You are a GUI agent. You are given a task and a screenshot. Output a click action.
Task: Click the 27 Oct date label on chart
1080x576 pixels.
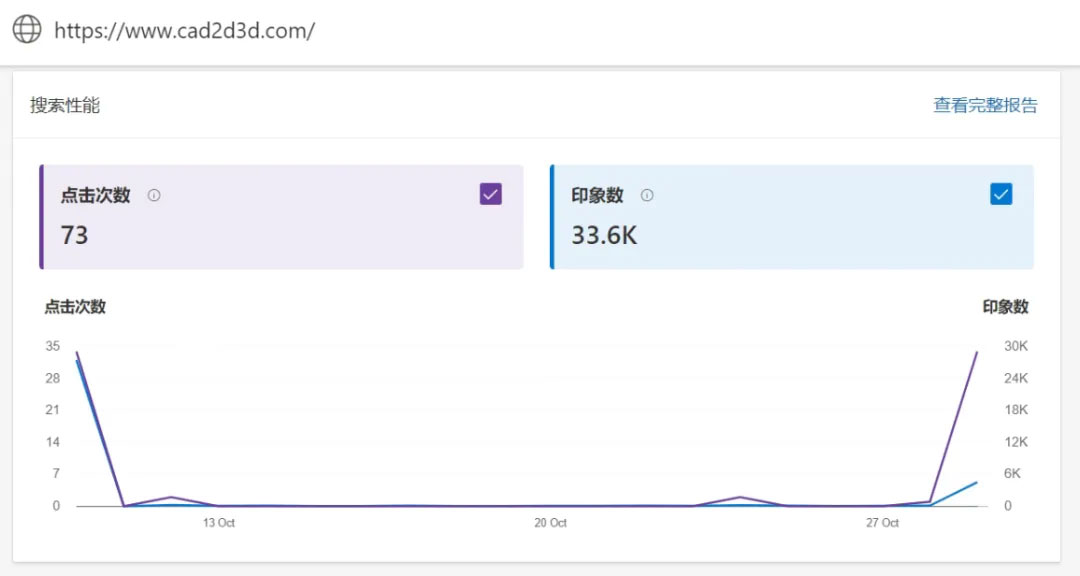point(882,523)
